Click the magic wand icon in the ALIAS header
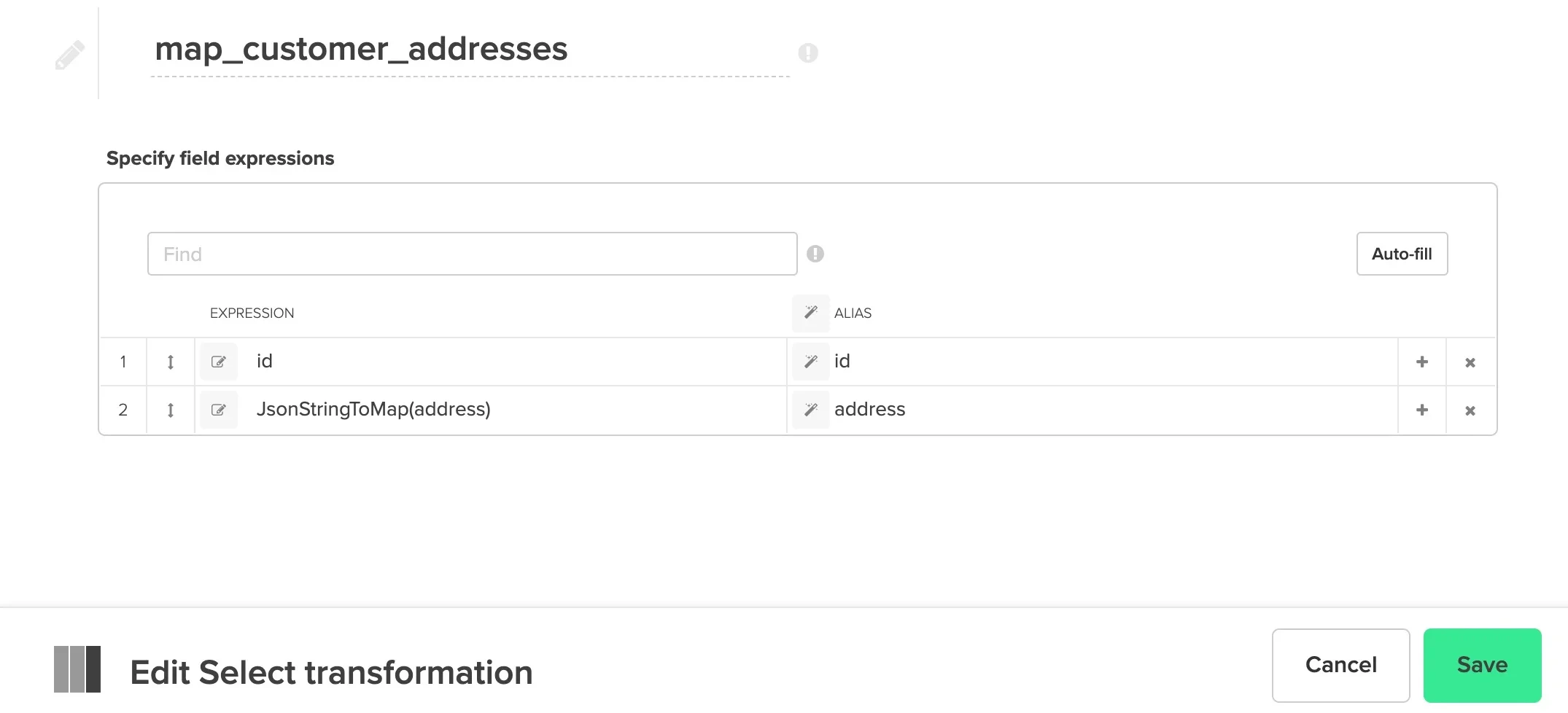This screenshot has width=1568, height=713. tap(810, 313)
